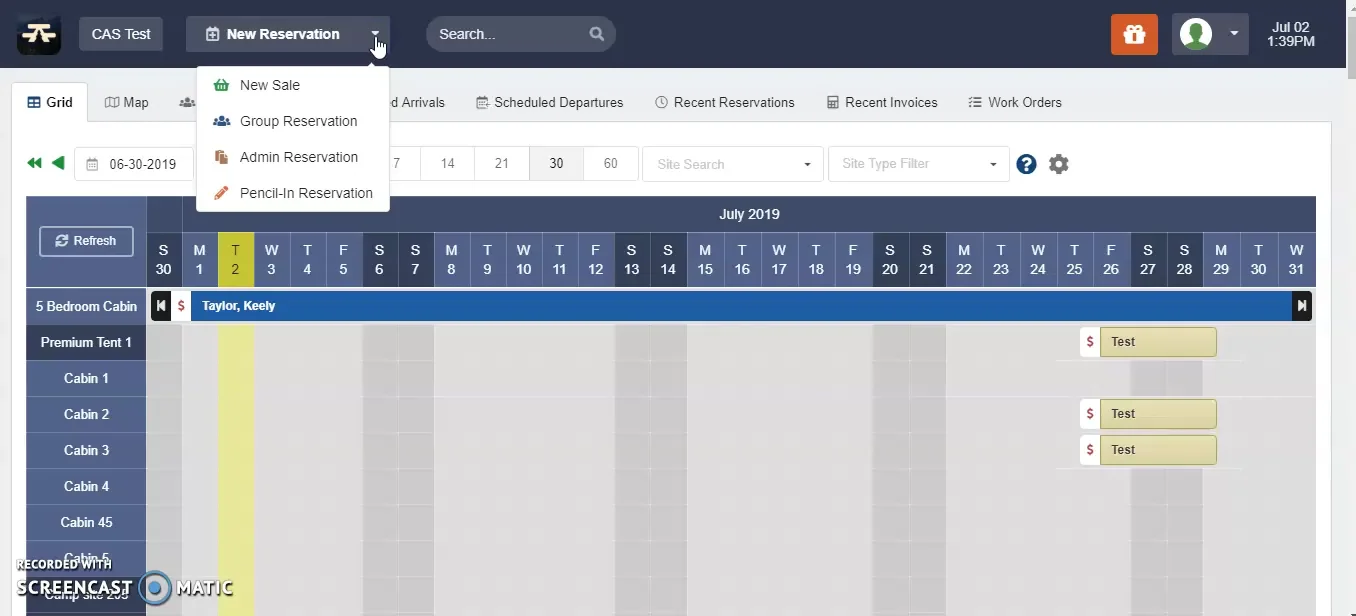
Task: Expand the Site Search dropdown
Action: coord(733,164)
